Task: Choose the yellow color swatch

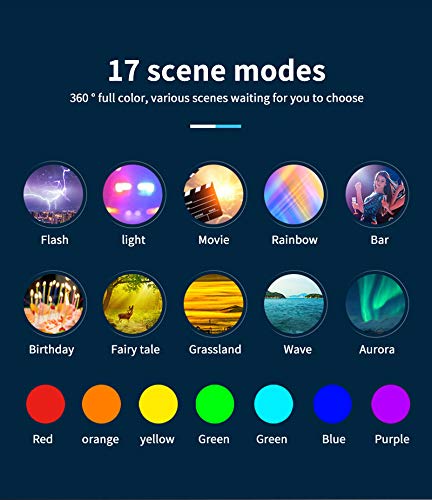Action: point(158,404)
